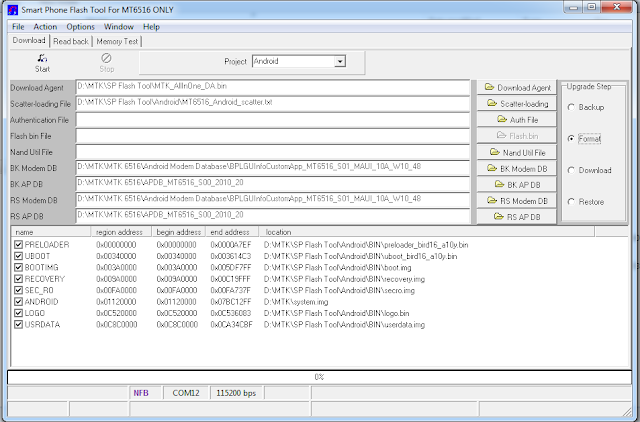Viewport: 640px width, 422px height.
Task: Click the RS AP DB path field
Action: (273, 216)
